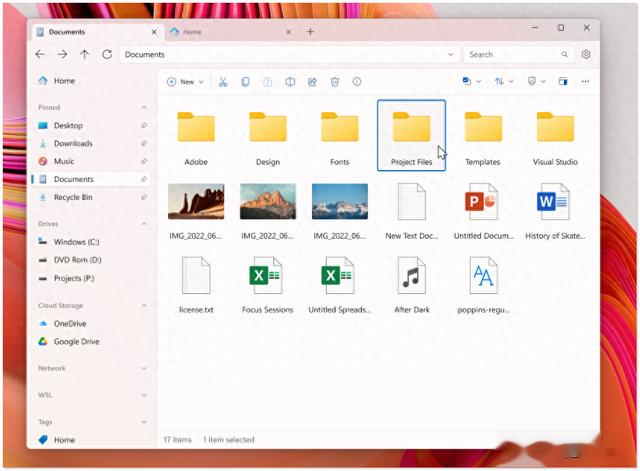Open the sort options dropdown
This screenshot has height=471, width=640.
(x=504, y=82)
